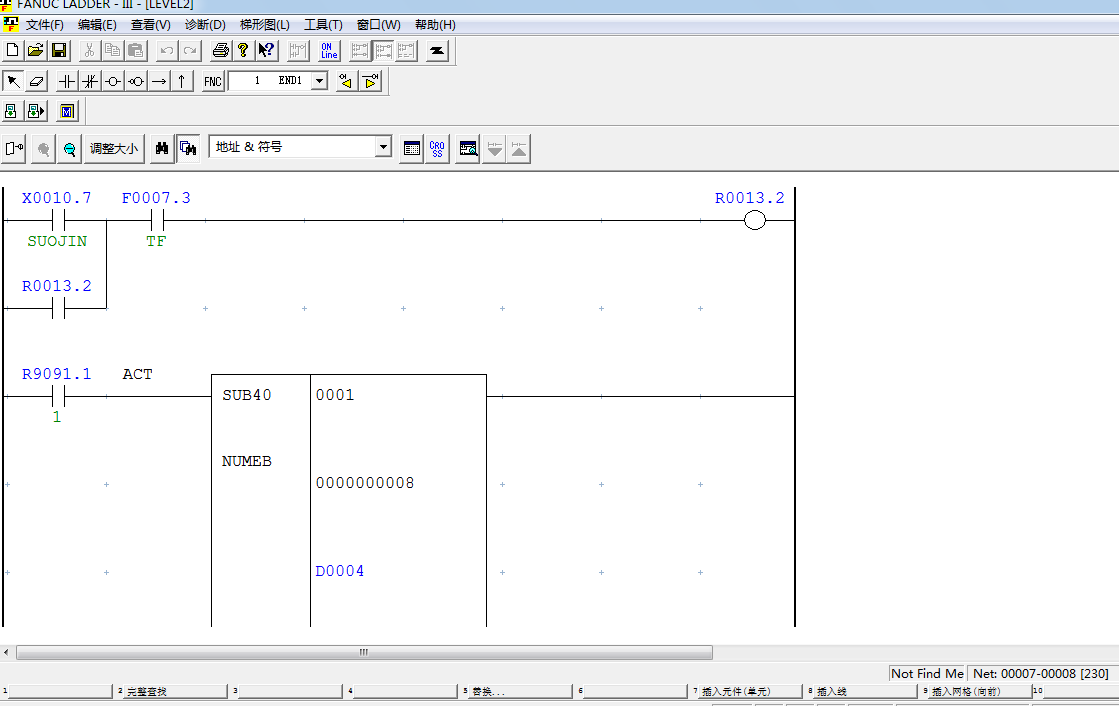This screenshot has width=1119, height=706.
Task: Toggle the context help cursor
Action: [265, 50]
